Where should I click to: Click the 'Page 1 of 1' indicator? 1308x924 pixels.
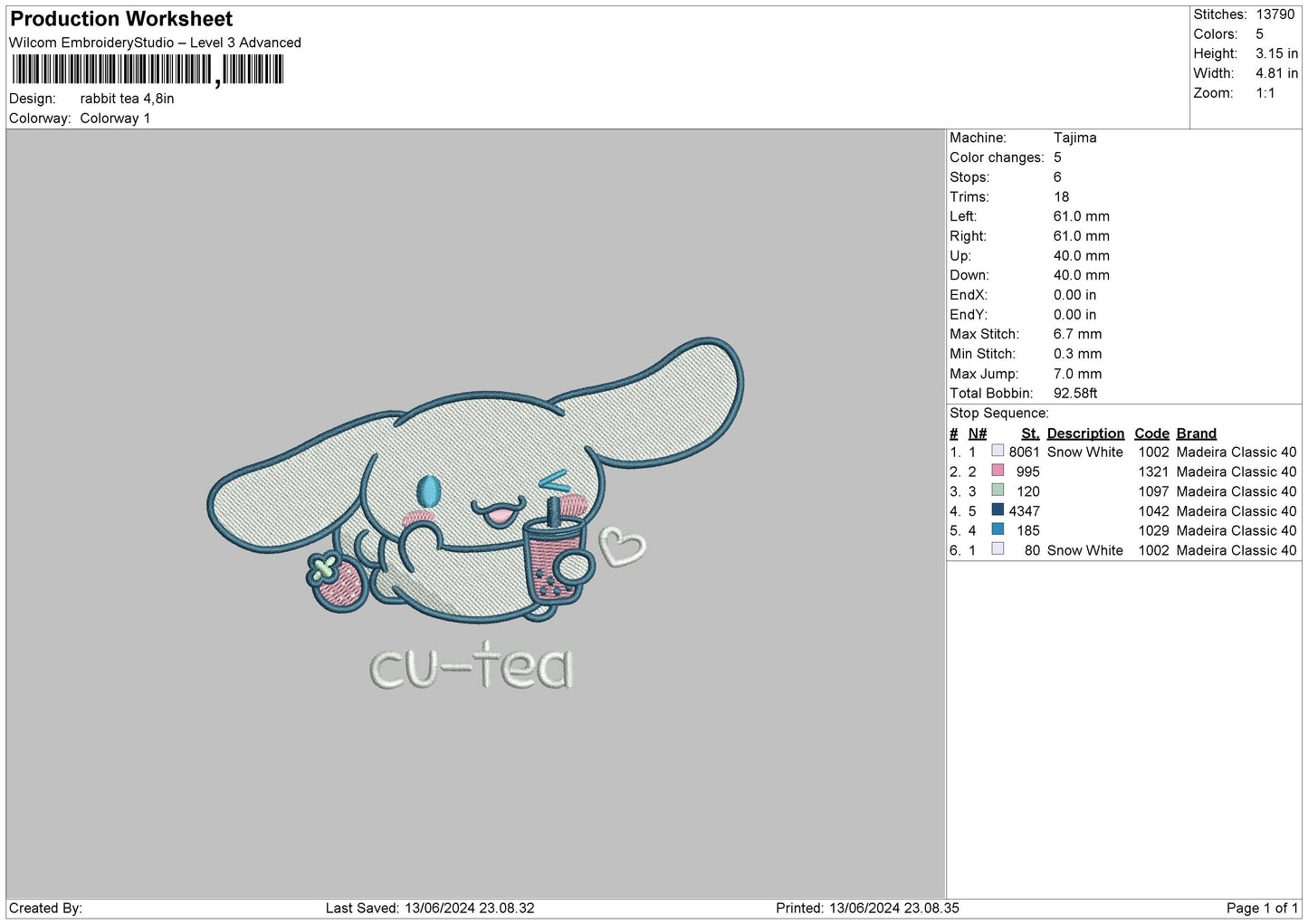click(1262, 908)
